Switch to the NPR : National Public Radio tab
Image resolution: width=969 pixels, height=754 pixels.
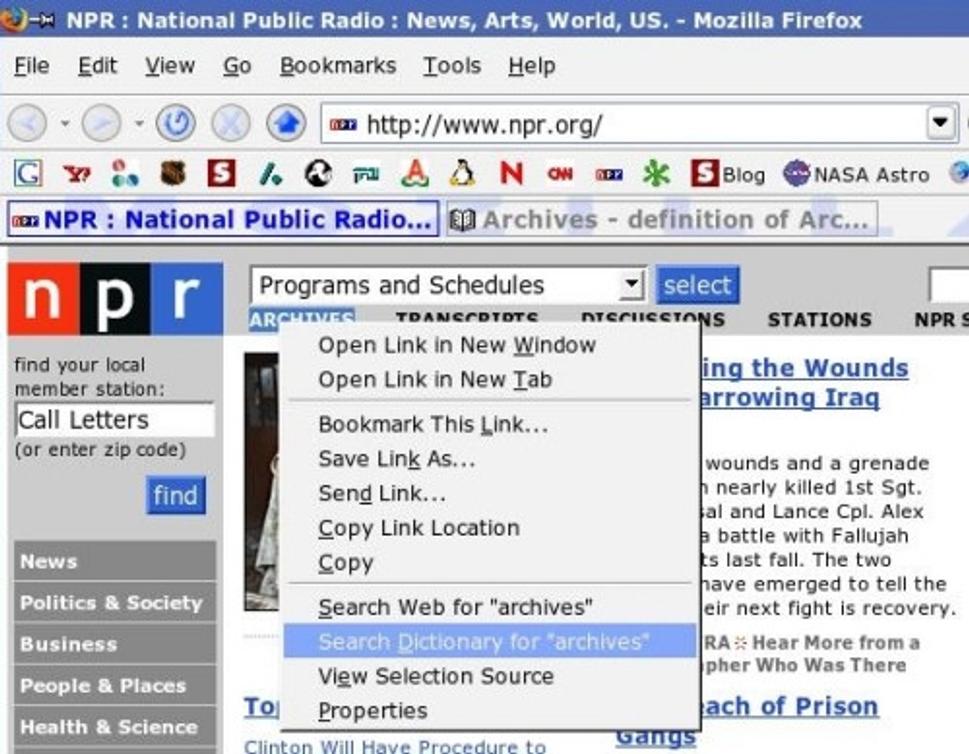coord(223,219)
